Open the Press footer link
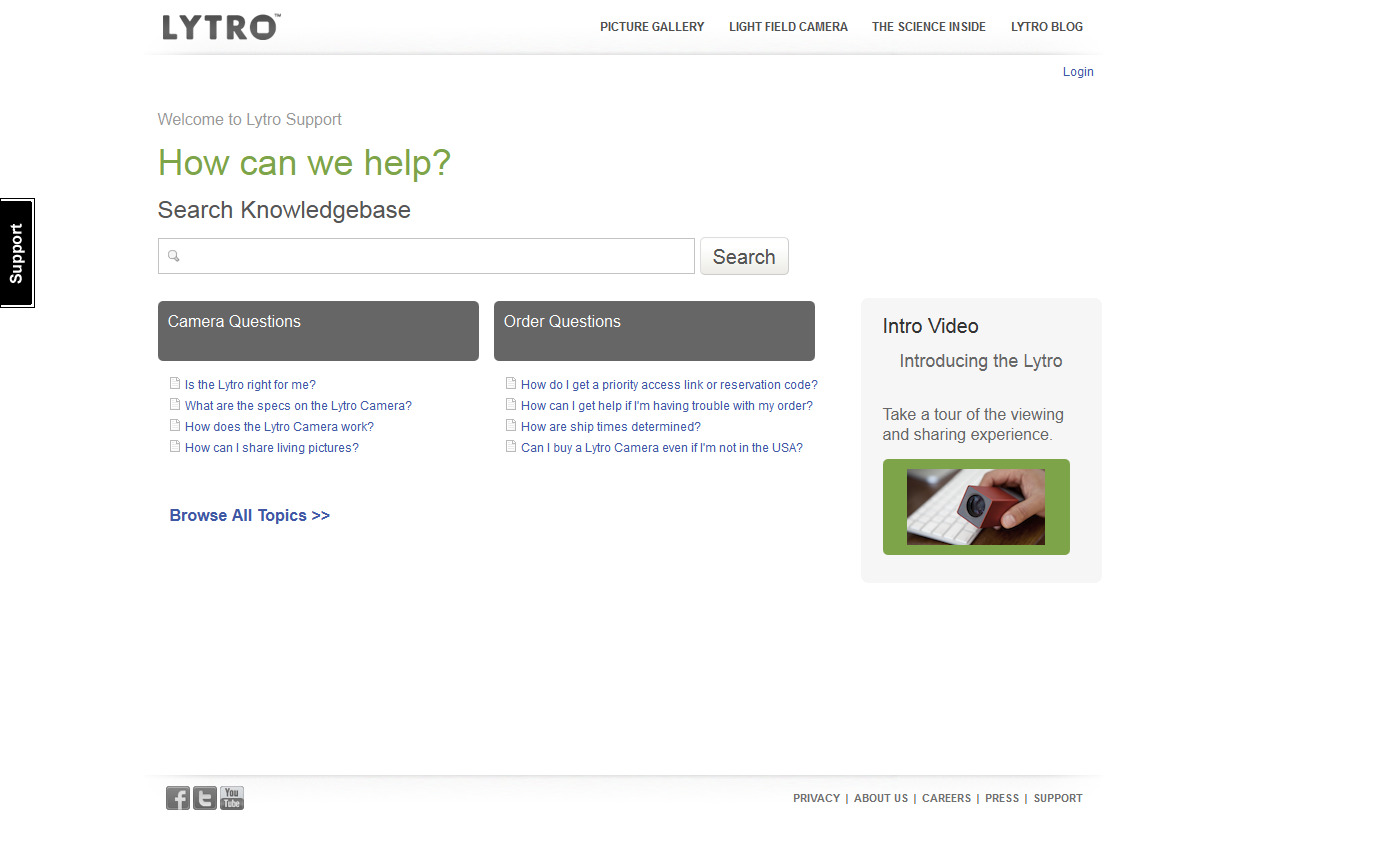Viewport: 1387px width, 861px height. tap(1002, 798)
